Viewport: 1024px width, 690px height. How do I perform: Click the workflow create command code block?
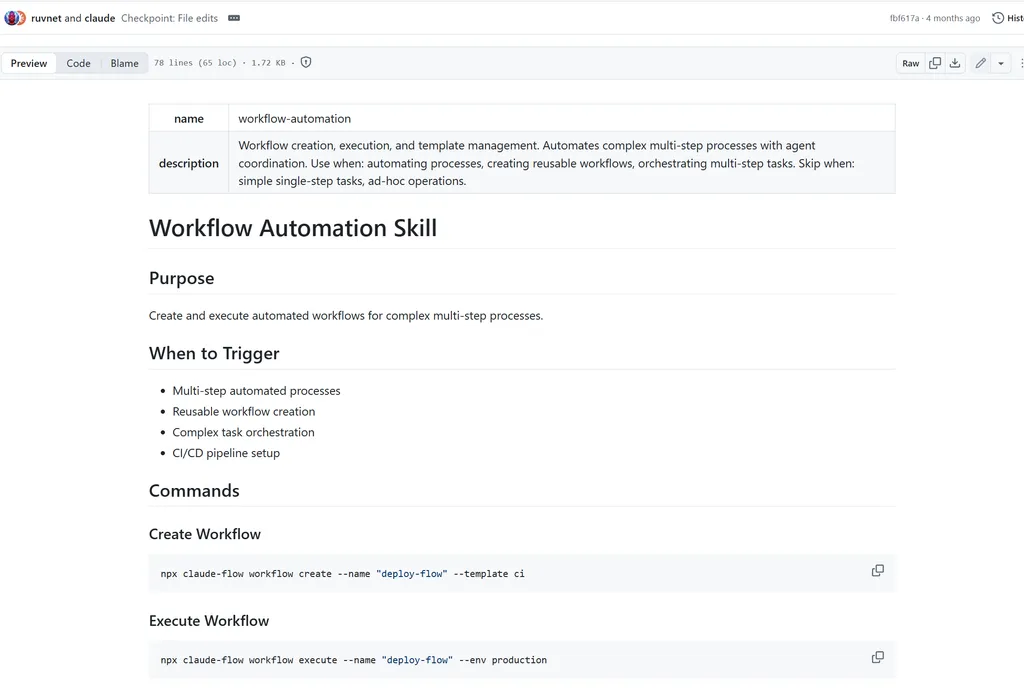point(522,573)
